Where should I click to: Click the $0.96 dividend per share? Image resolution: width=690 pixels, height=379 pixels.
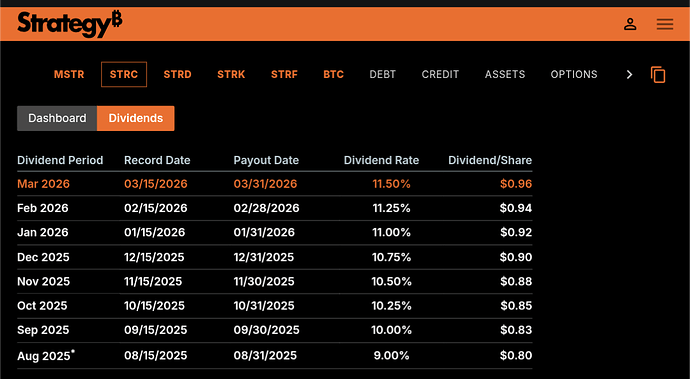516,184
